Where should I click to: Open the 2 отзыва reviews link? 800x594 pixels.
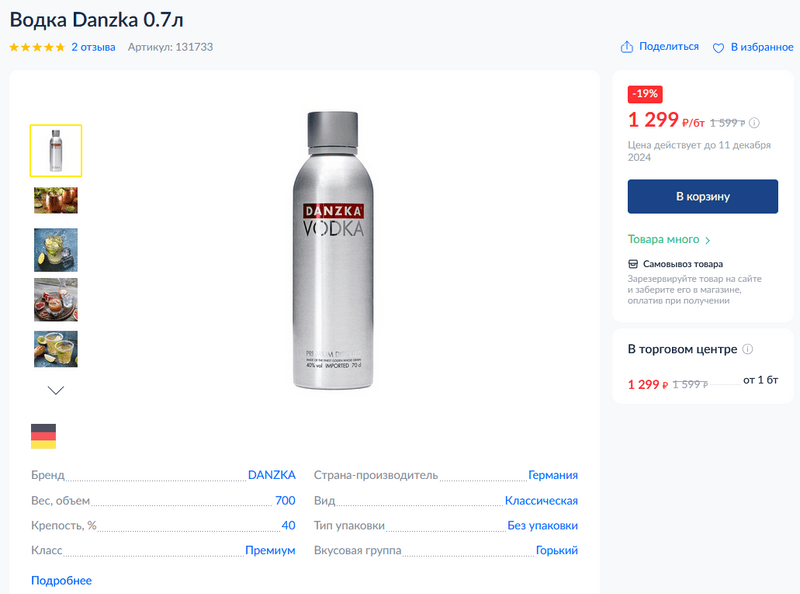(93, 47)
